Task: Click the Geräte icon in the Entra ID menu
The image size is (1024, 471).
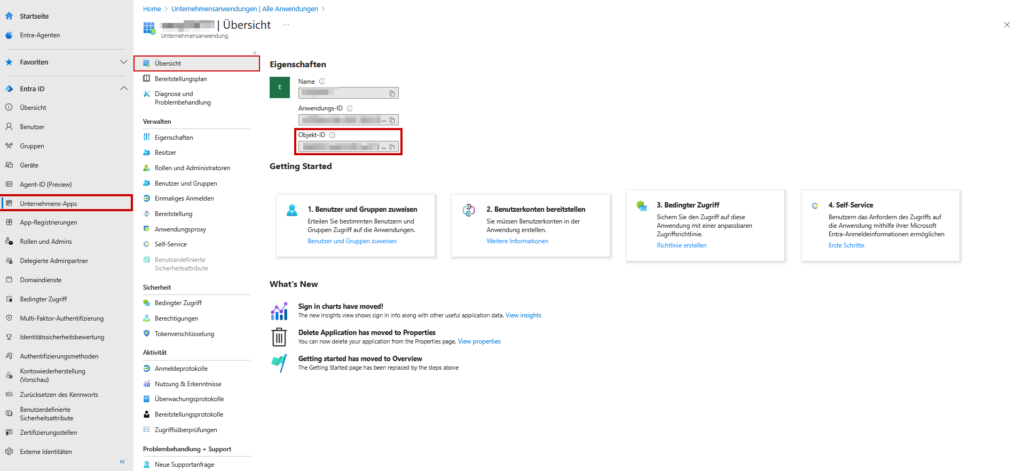Action: click(9, 165)
